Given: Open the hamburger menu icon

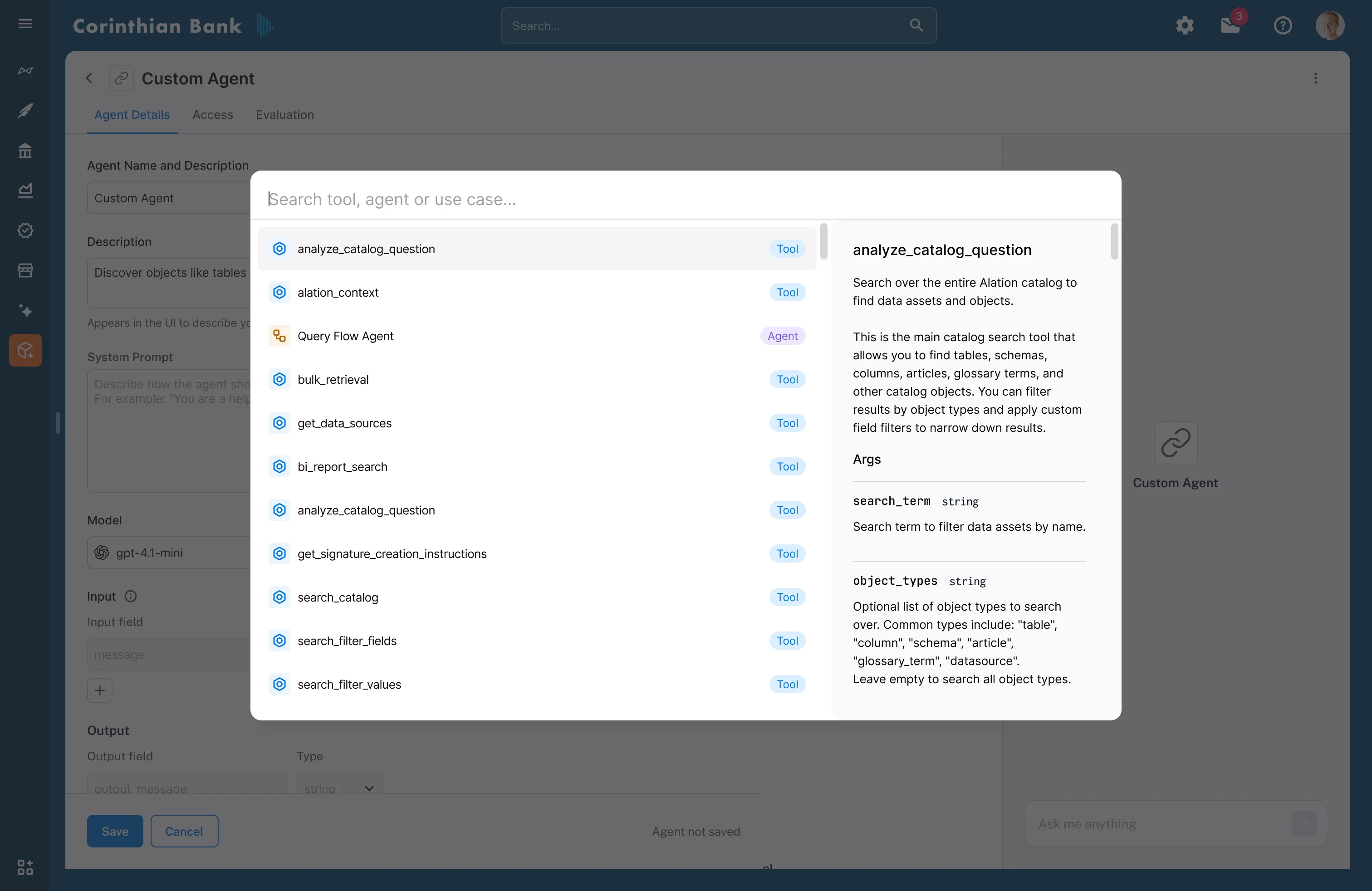Looking at the screenshot, I should 25,24.
